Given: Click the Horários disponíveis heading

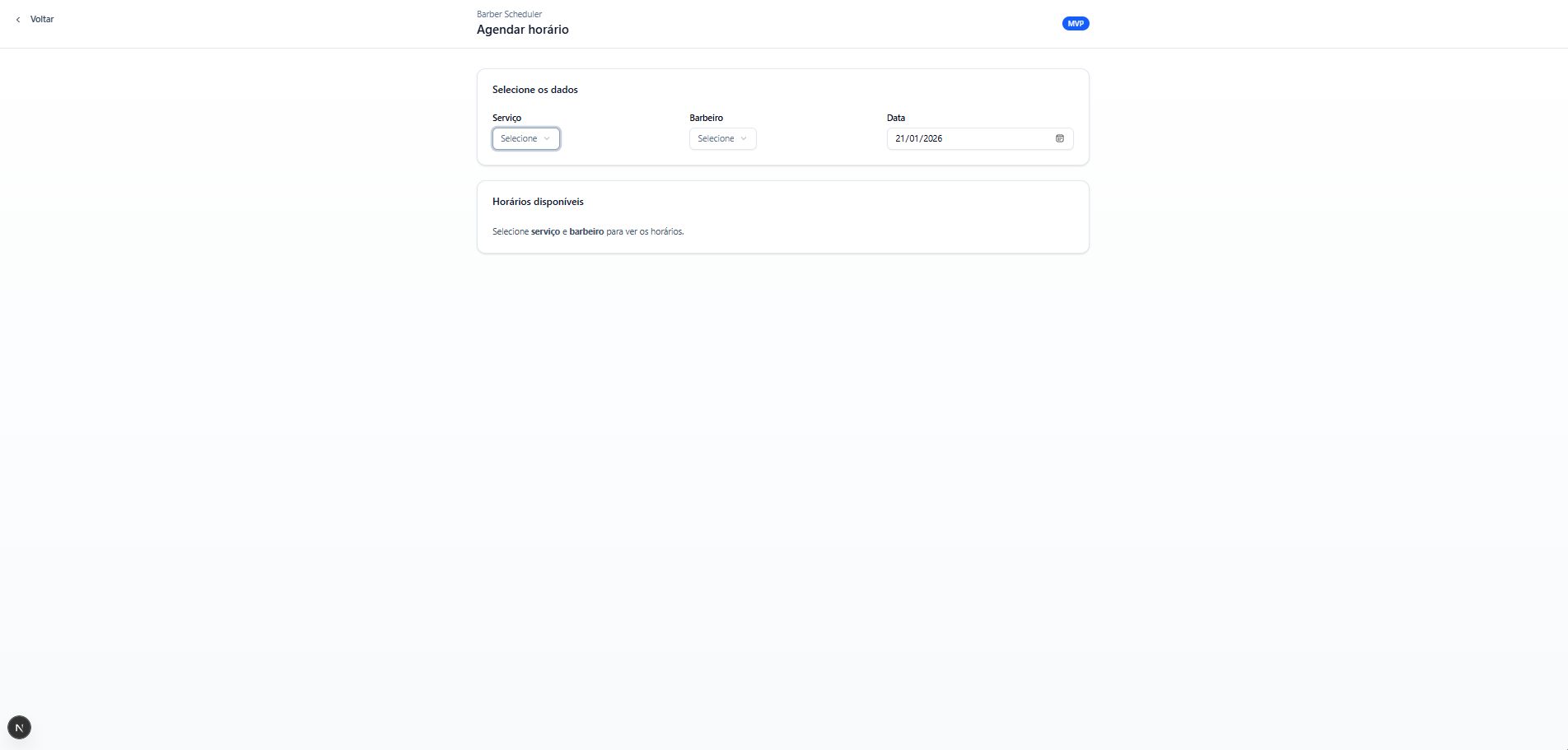Looking at the screenshot, I should coord(538,202).
